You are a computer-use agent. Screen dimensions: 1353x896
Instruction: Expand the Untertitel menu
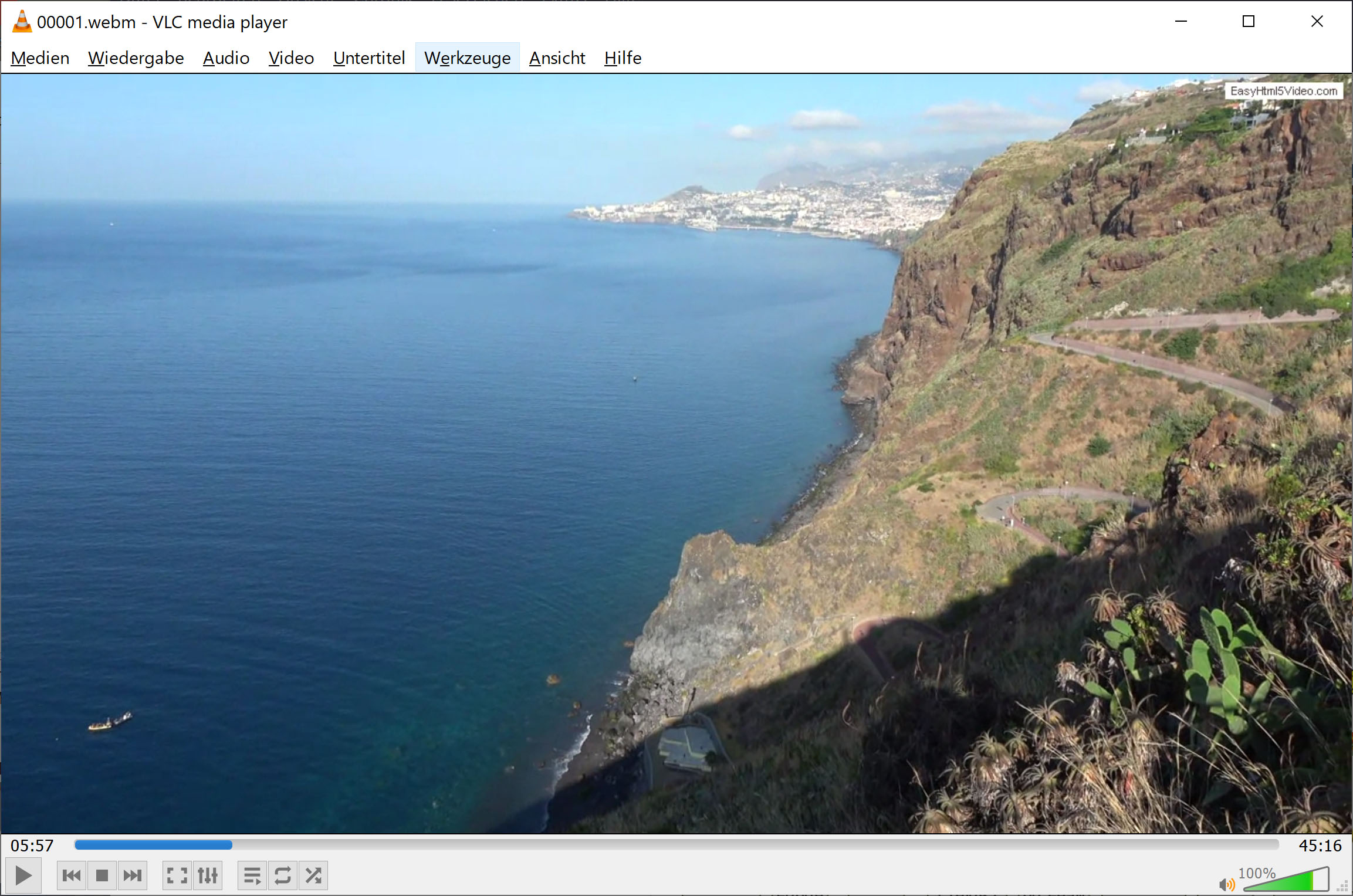pos(368,58)
